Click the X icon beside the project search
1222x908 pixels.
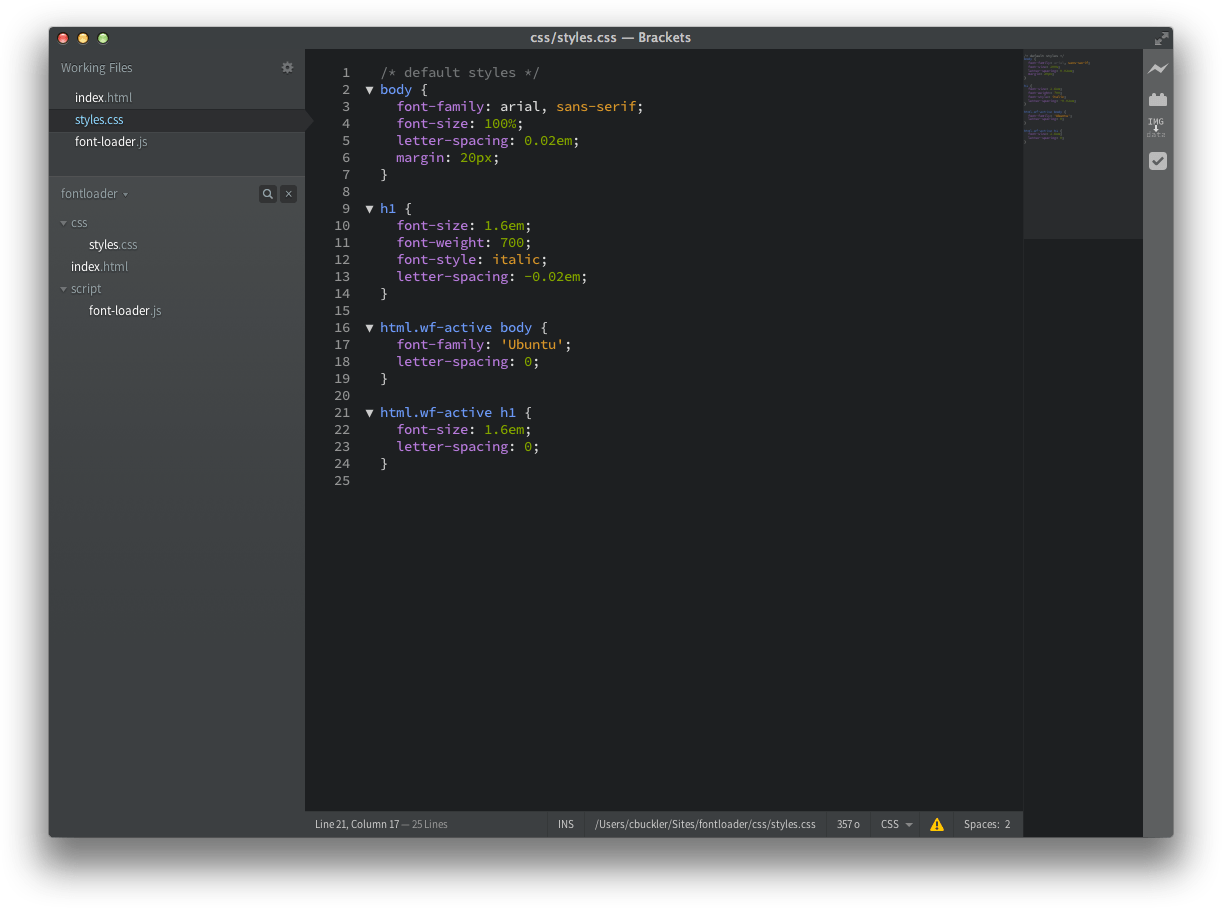pos(288,193)
